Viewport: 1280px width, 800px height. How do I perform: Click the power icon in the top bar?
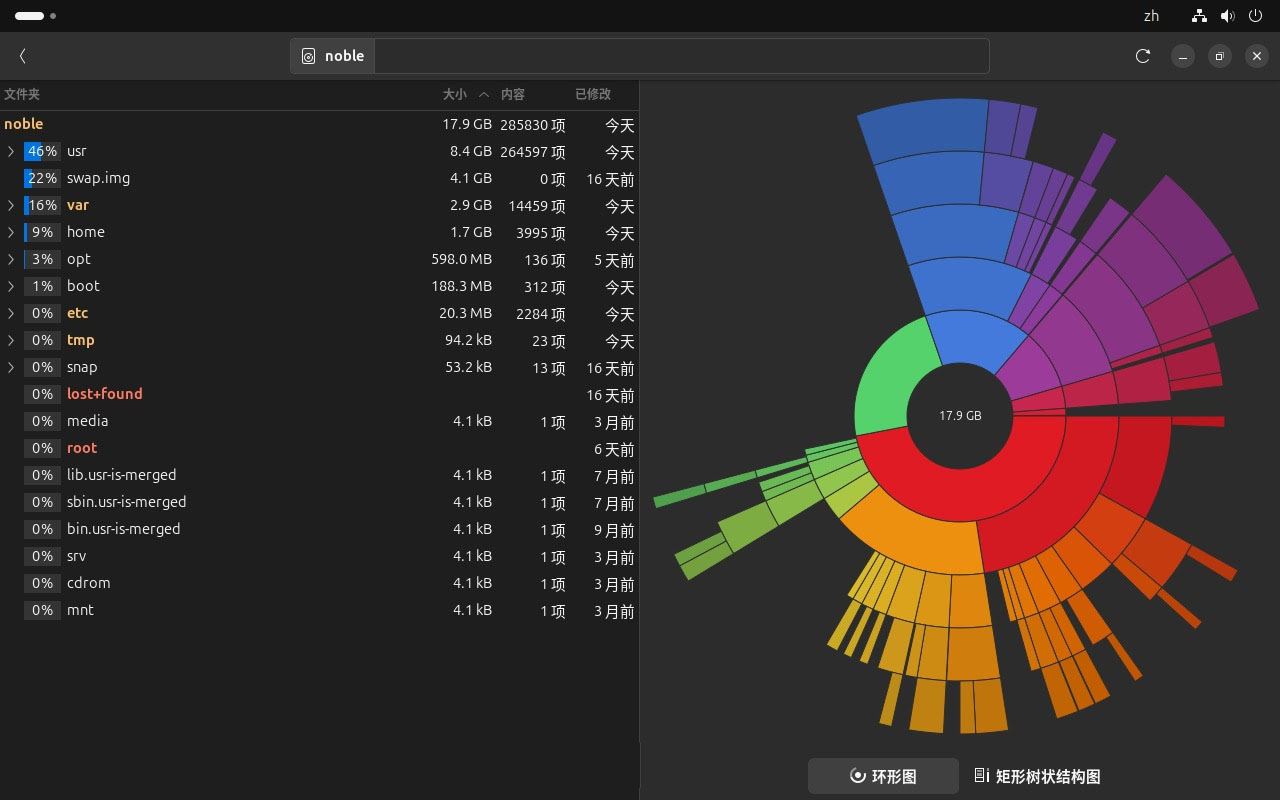click(x=1255, y=16)
